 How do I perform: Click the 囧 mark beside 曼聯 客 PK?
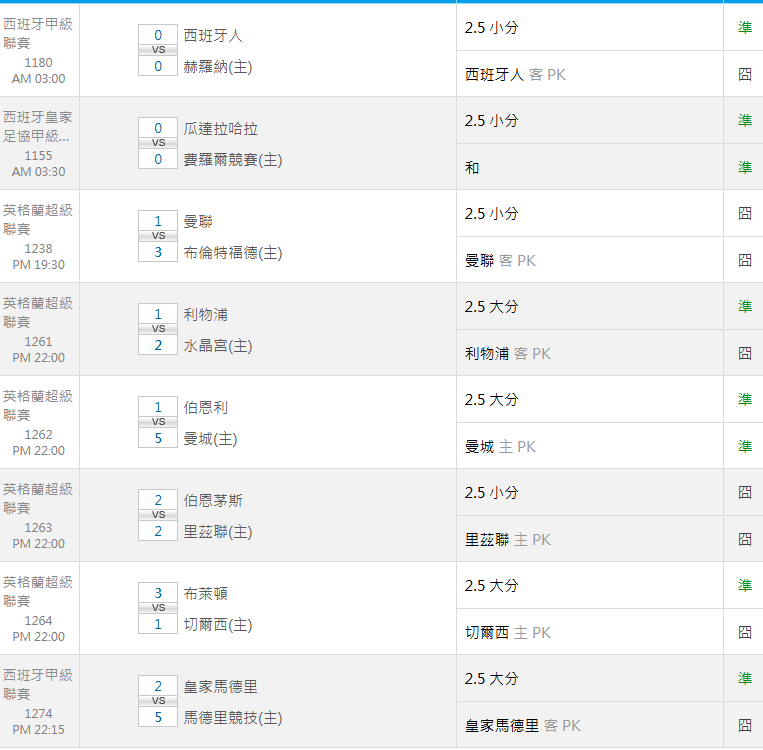pos(744,260)
